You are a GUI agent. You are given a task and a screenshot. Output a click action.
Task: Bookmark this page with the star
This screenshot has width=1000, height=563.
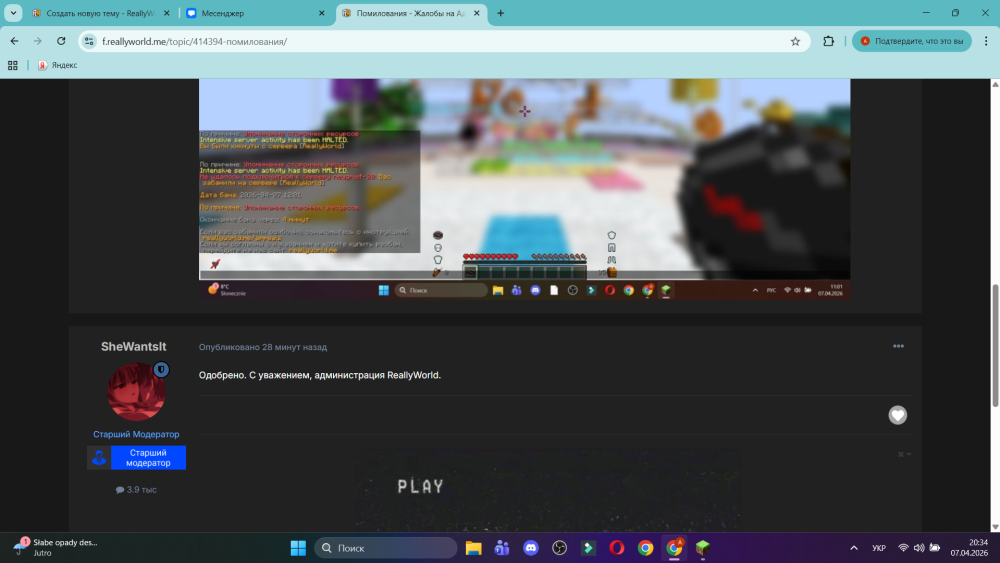click(795, 41)
